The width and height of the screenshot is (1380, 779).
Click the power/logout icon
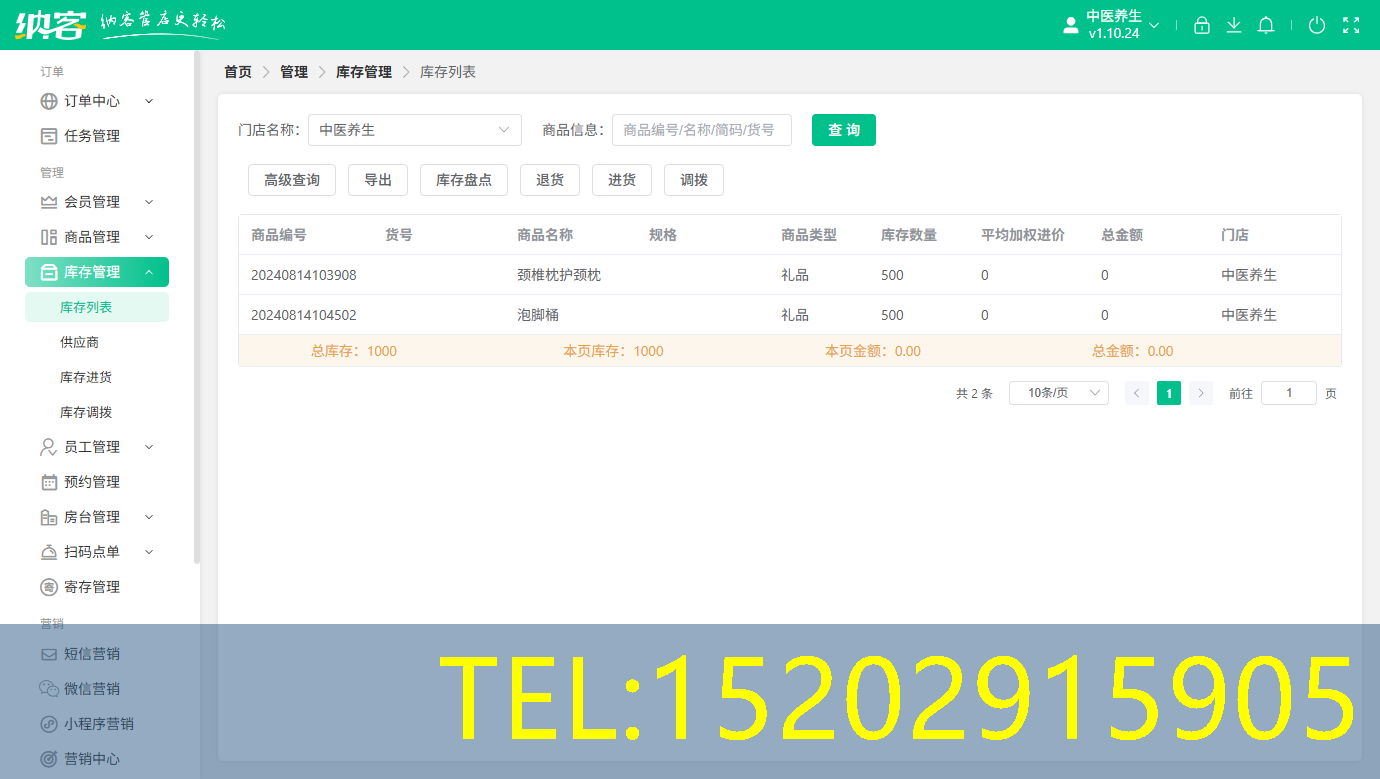1317,25
